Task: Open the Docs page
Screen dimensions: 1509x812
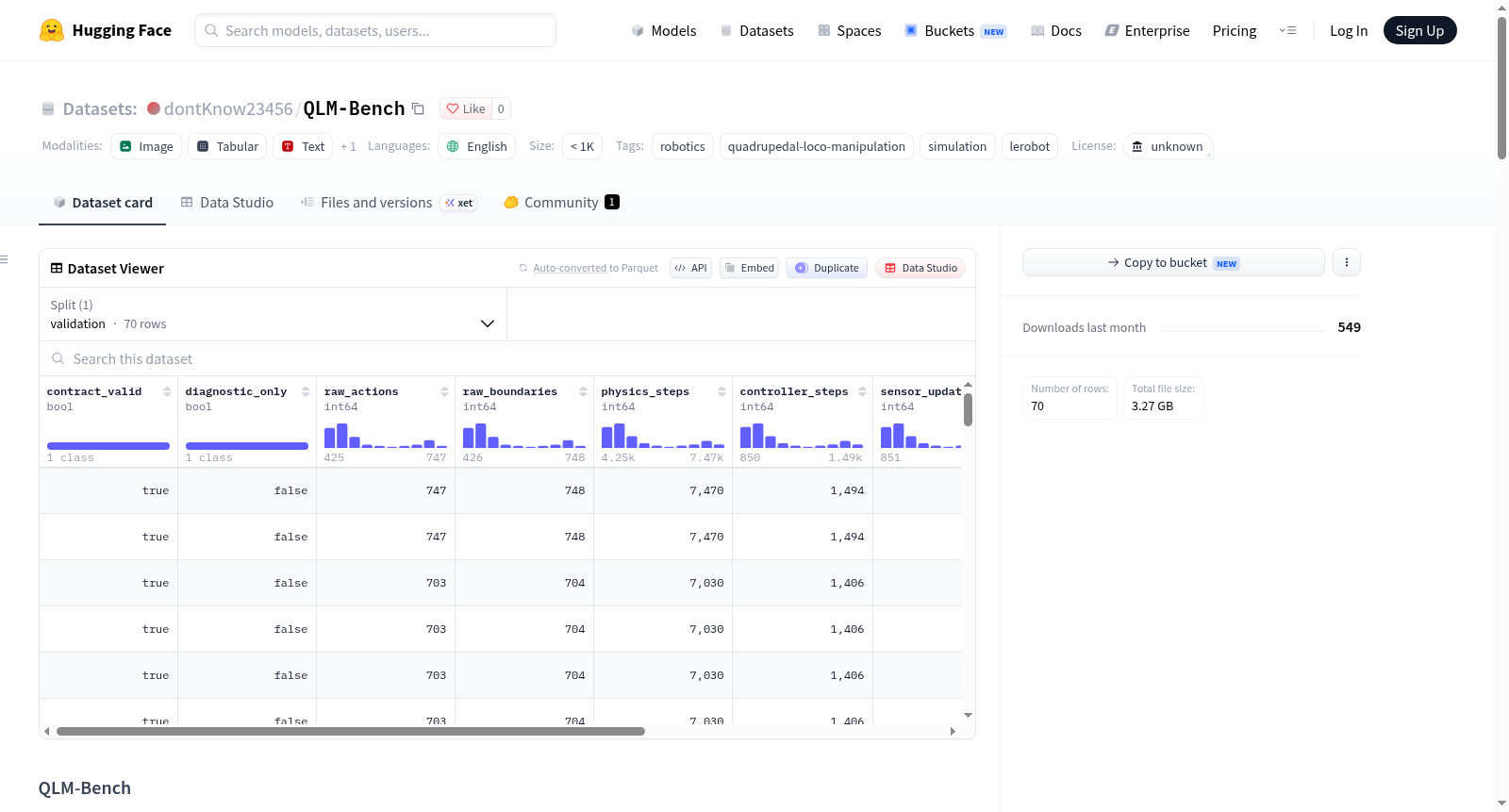Action: click(x=1055, y=30)
